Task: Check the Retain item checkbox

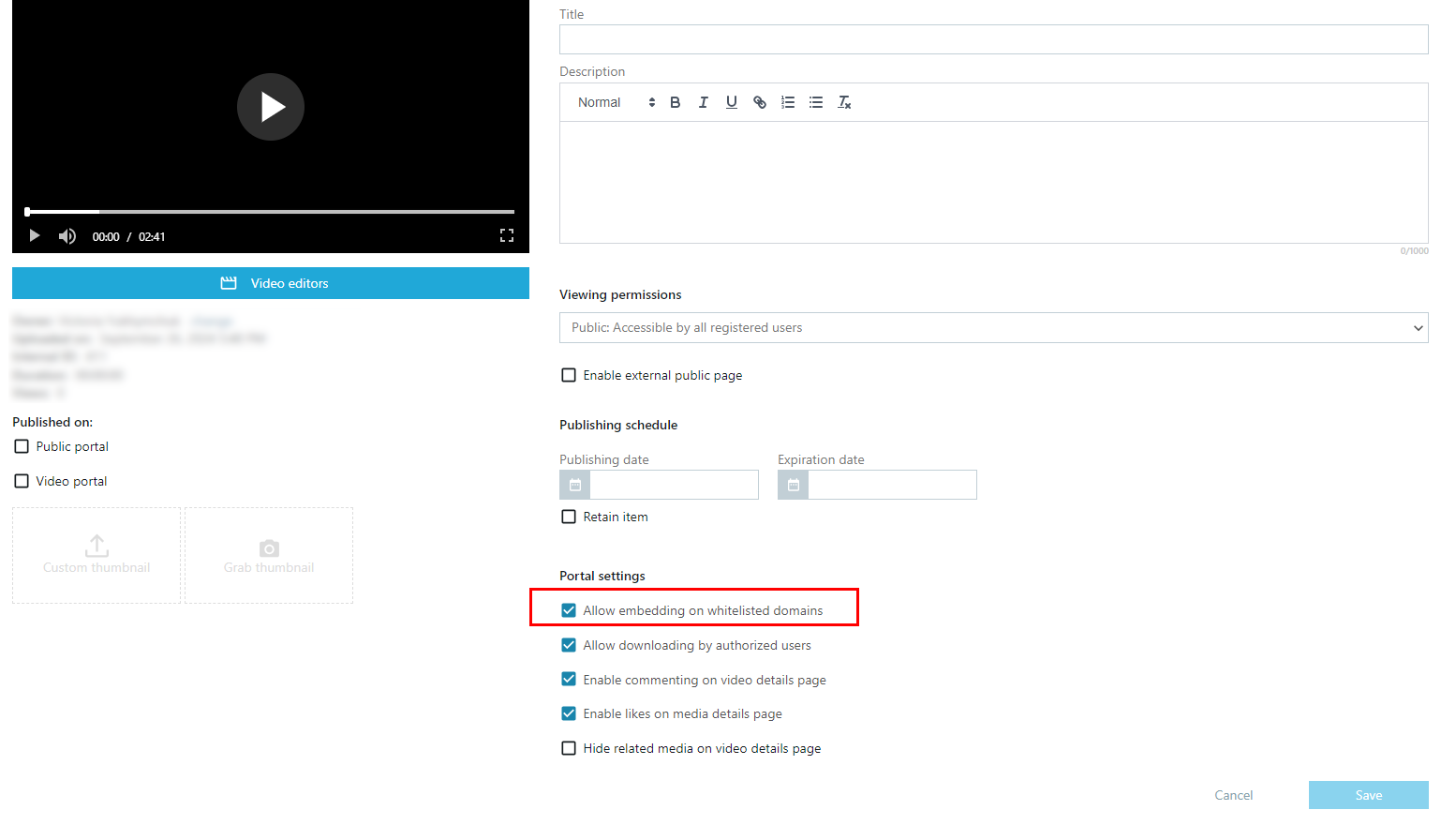Action: click(569, 516)
